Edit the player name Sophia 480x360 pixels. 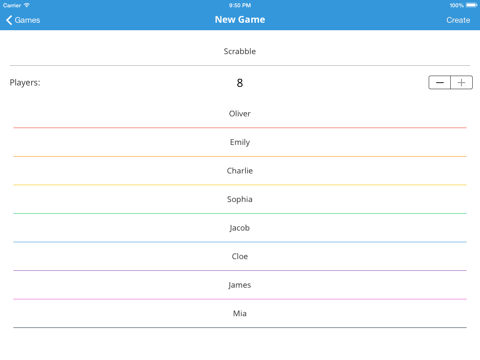point(240,199)
